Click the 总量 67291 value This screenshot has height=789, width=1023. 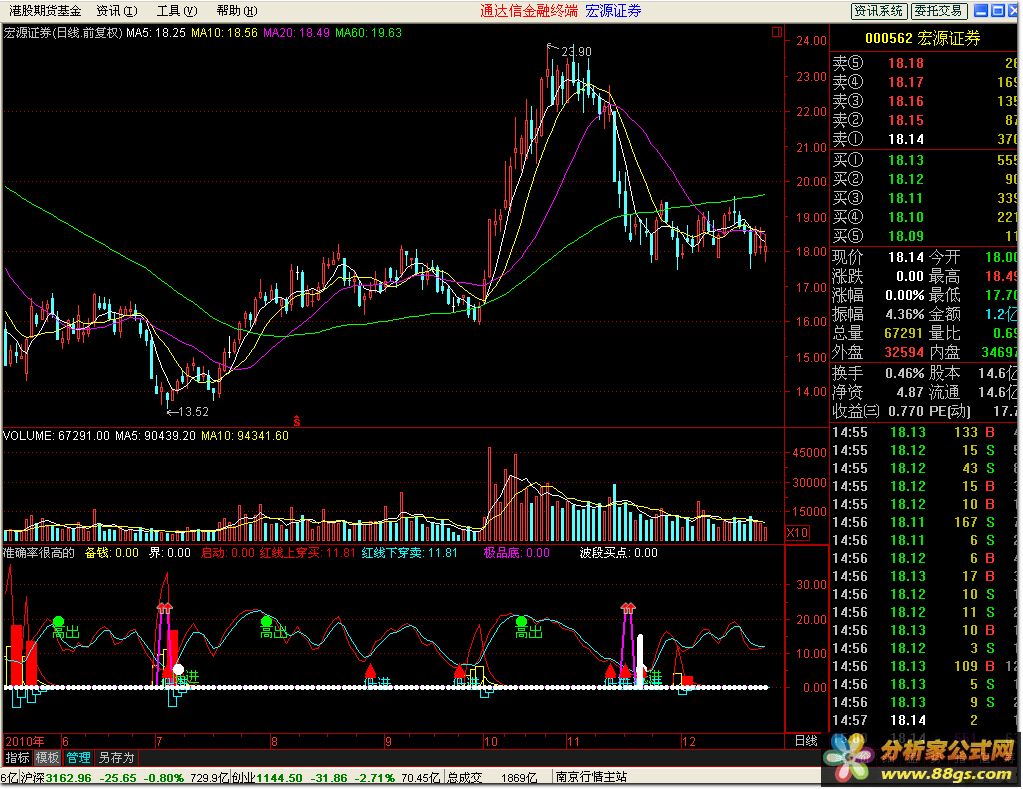904,333
